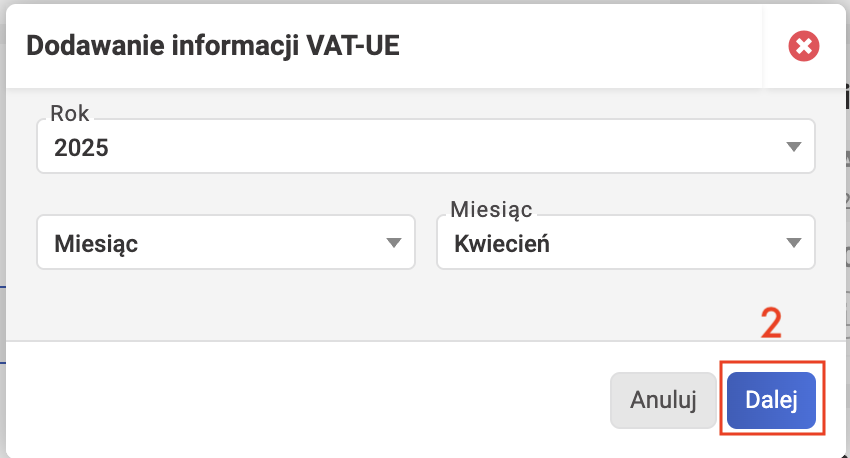Proceed with the blue Dalej button
This screenshot has height=458, width=850.
point(771,400)
